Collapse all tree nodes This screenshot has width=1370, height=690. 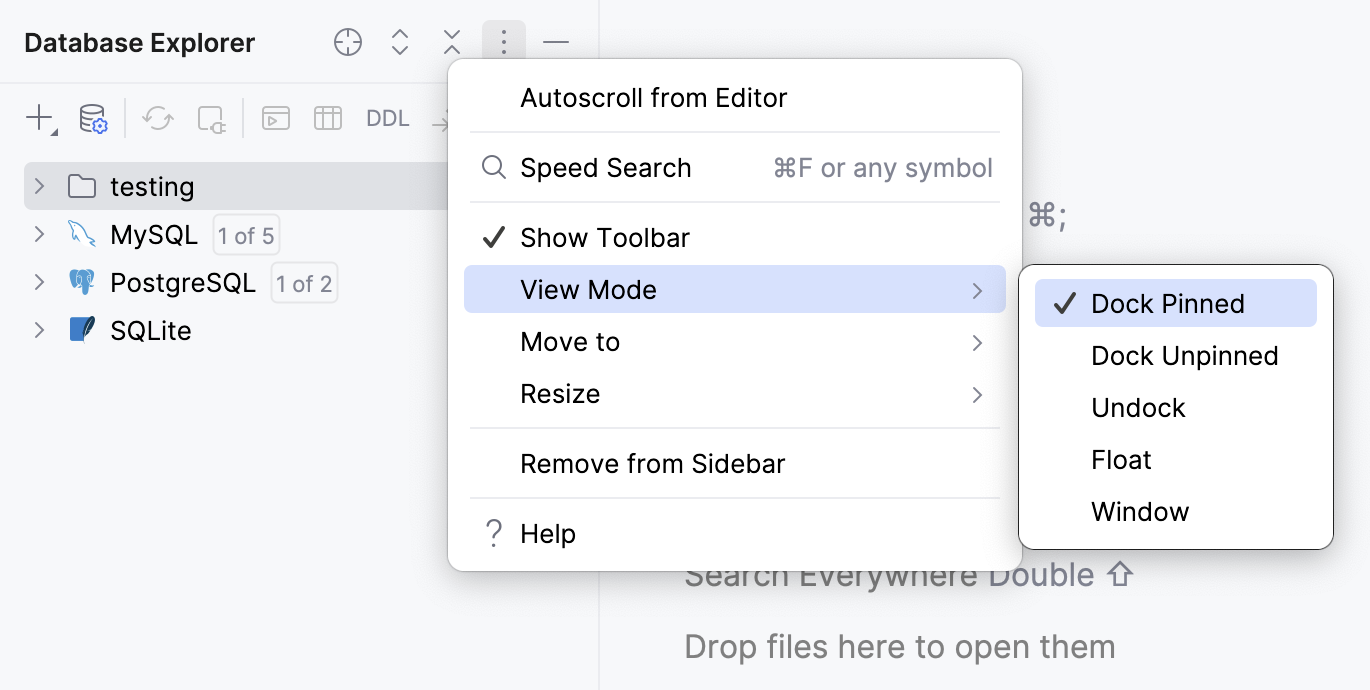tap(451, 42)
